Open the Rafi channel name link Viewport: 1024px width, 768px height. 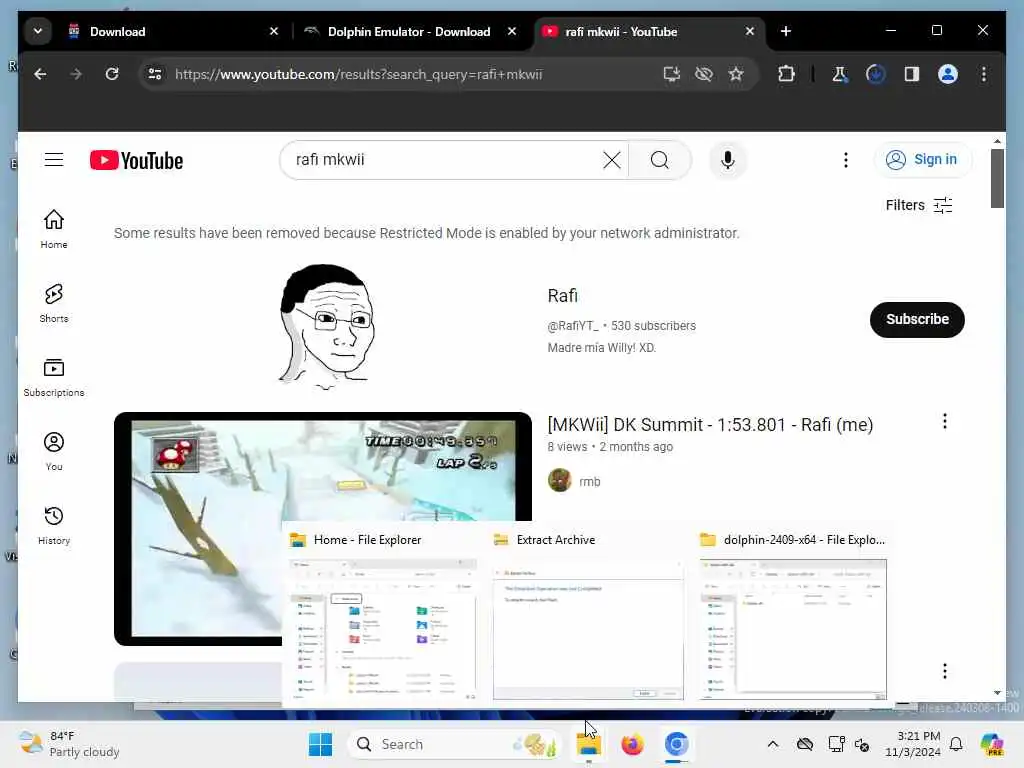click(562, 296)
